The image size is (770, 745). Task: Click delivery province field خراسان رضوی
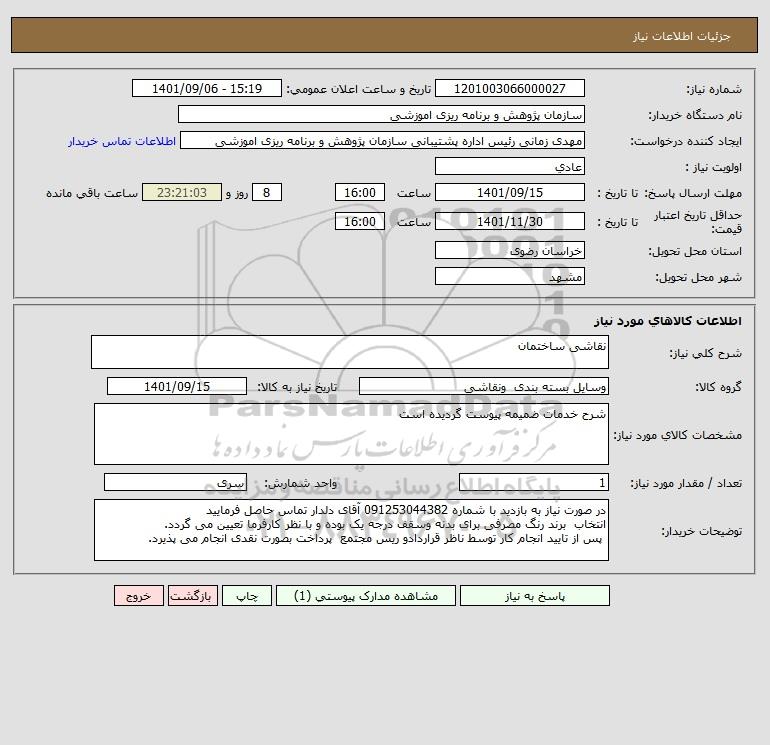[x=510, y=250]
